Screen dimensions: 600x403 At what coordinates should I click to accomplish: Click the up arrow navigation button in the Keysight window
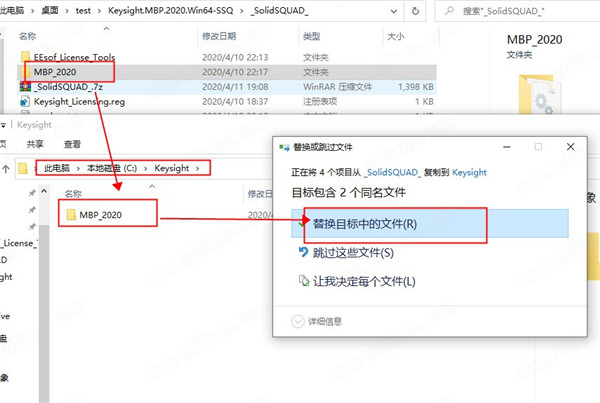tap(6, 168)
